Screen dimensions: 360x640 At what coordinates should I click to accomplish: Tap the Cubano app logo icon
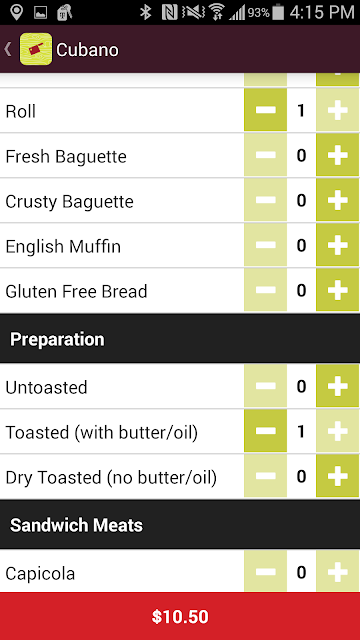(x=36, y=49)
